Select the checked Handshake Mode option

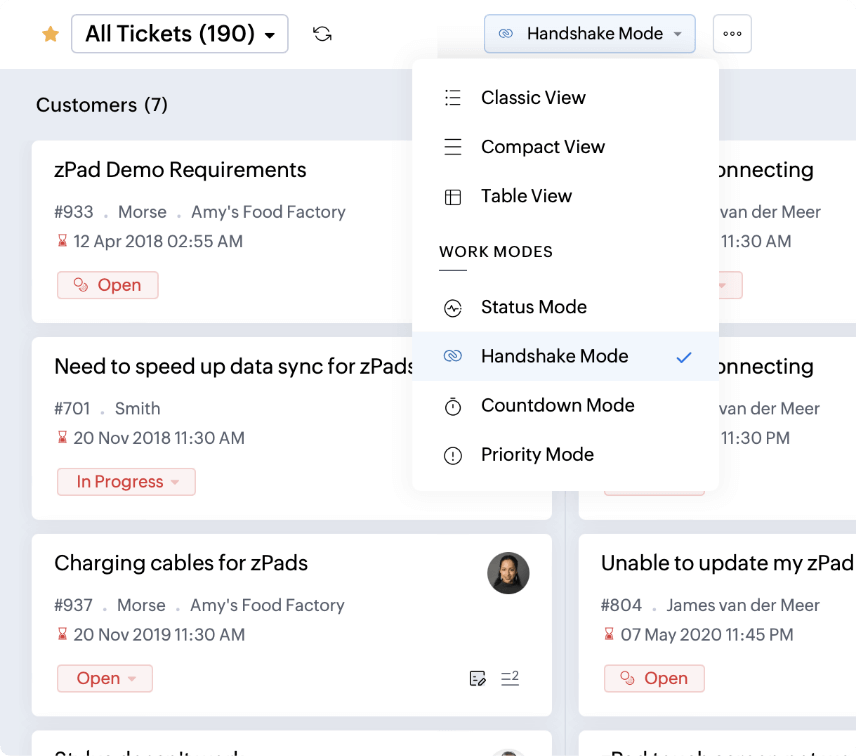[x=554, y=356]
